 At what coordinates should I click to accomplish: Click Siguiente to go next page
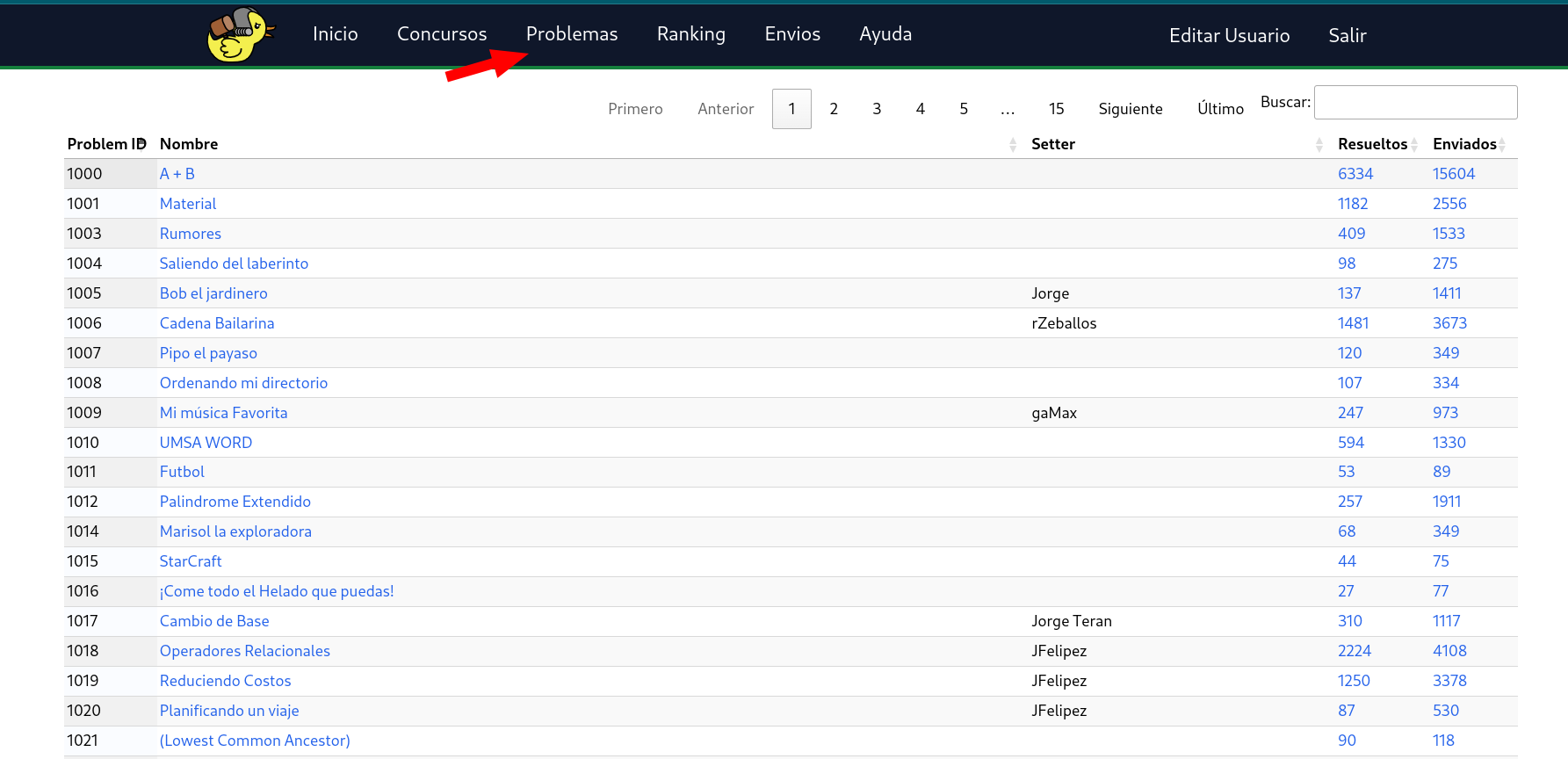tap(1131, 109)
